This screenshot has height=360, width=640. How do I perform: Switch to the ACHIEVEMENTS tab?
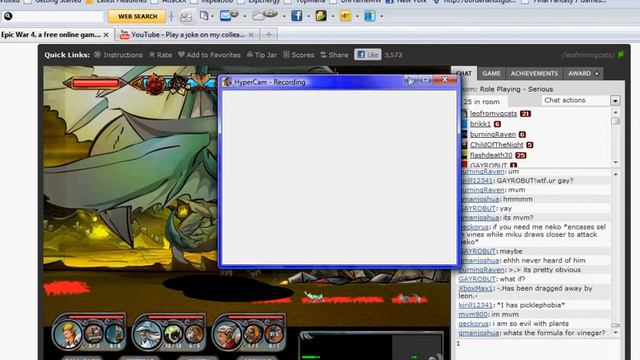coord(534,73)
